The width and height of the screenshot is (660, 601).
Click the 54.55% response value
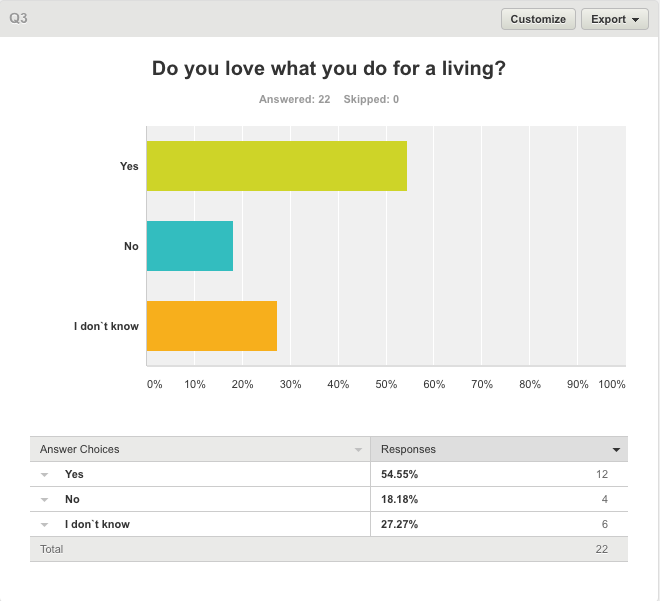tap(399, 474)
